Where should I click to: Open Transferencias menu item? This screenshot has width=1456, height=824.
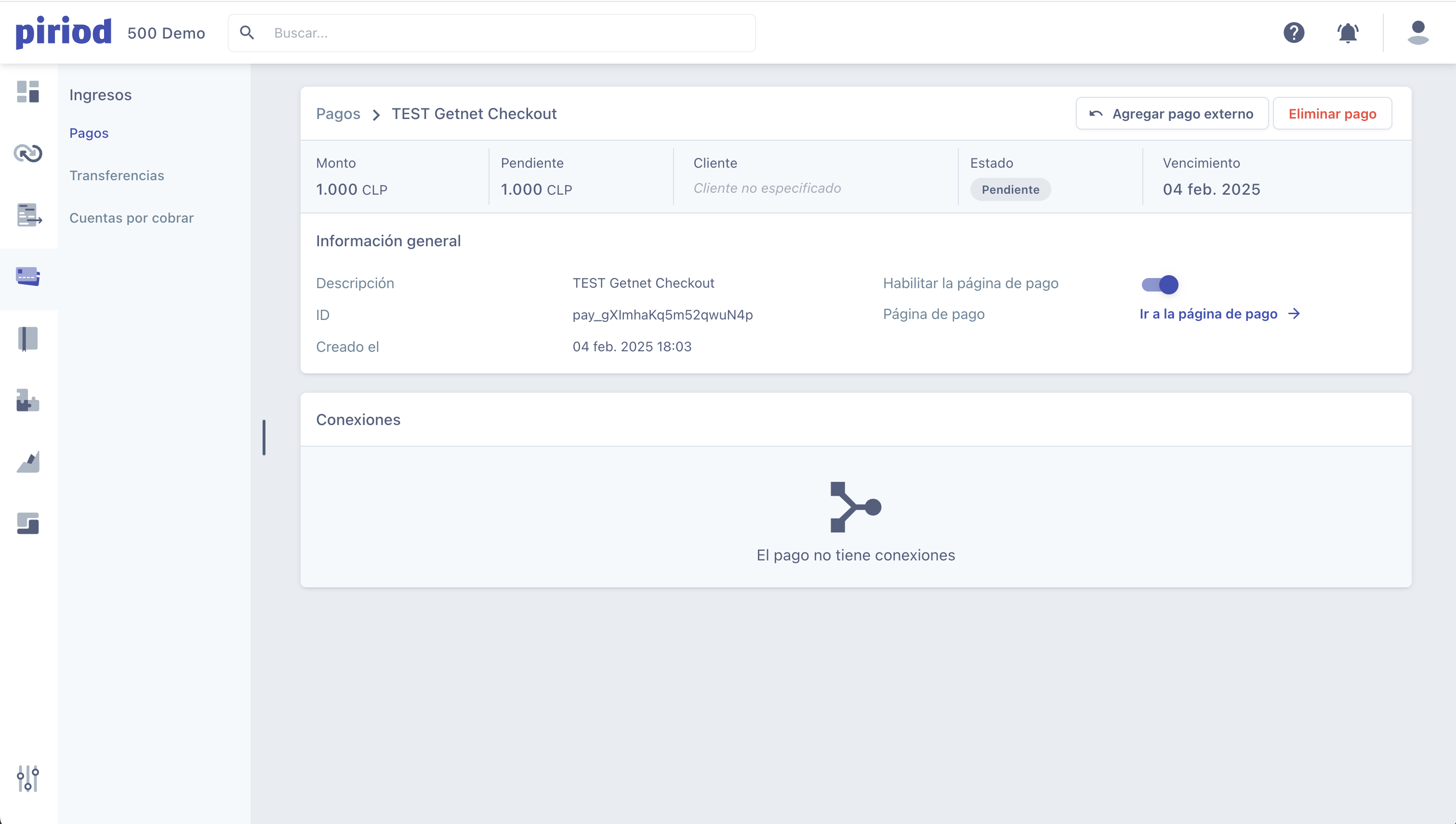117,175
